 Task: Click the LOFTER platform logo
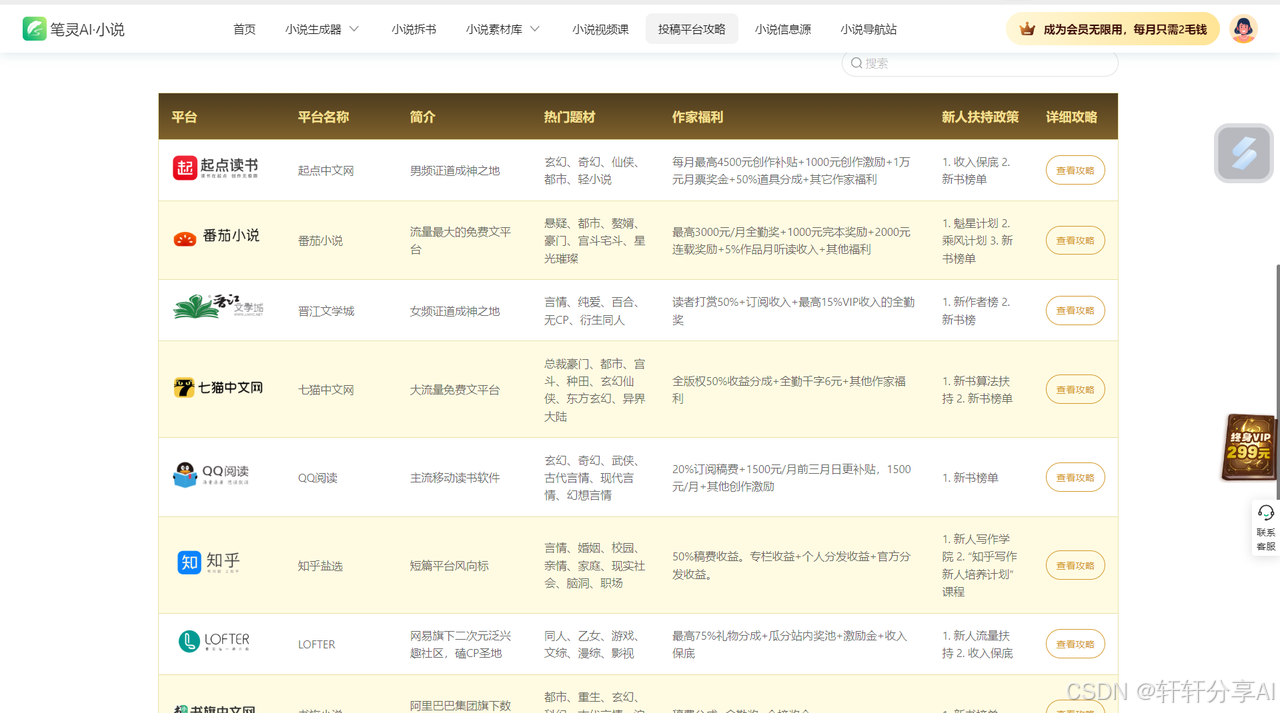tap(214, 641)
